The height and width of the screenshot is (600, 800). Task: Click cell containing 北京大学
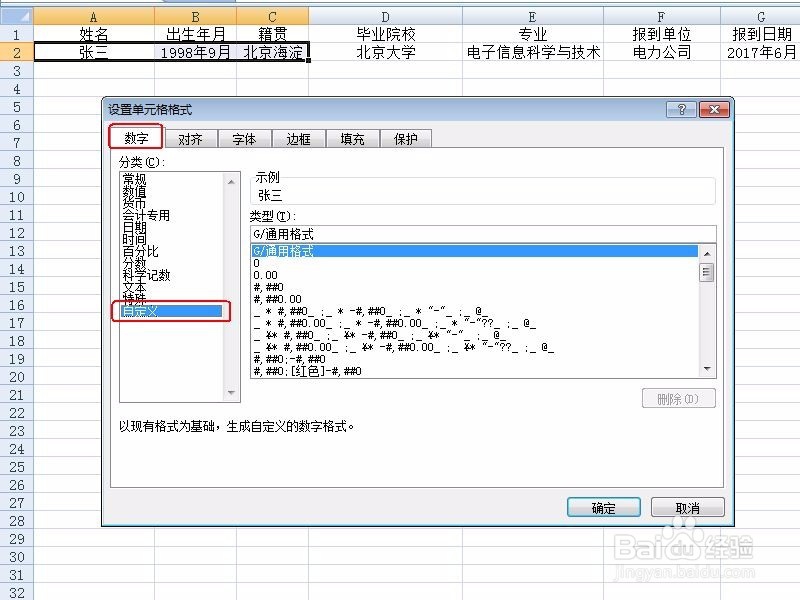(385, 52)
